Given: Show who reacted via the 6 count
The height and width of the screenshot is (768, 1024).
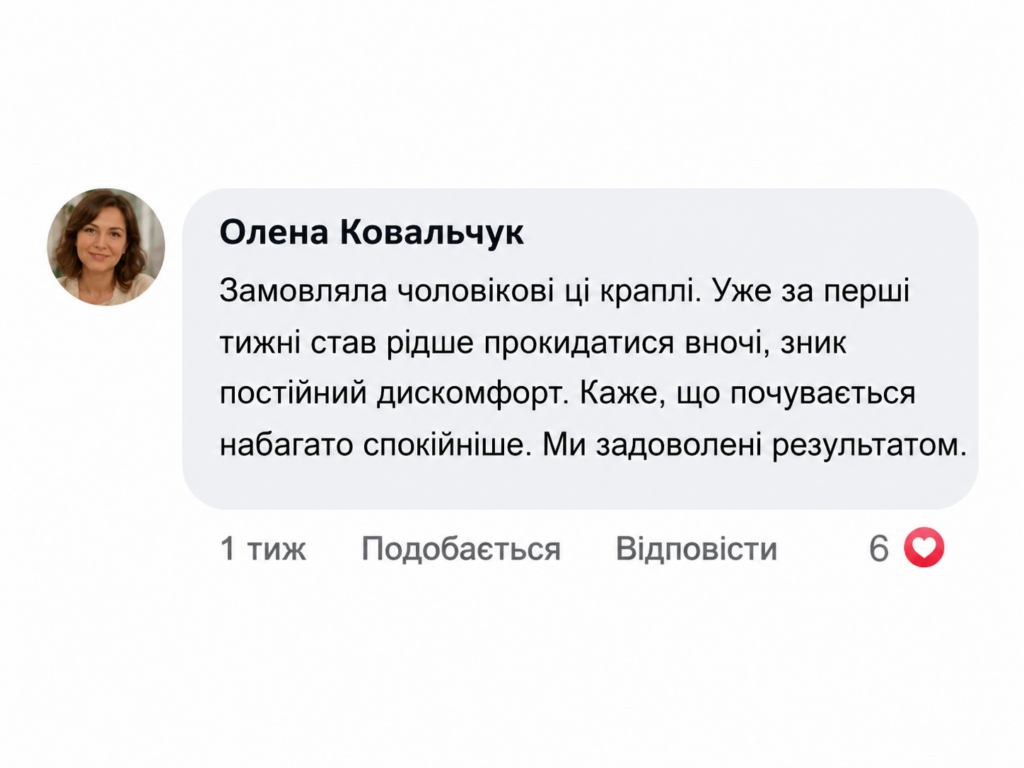Looking at the screenshot, I should [x=879, y=549].
